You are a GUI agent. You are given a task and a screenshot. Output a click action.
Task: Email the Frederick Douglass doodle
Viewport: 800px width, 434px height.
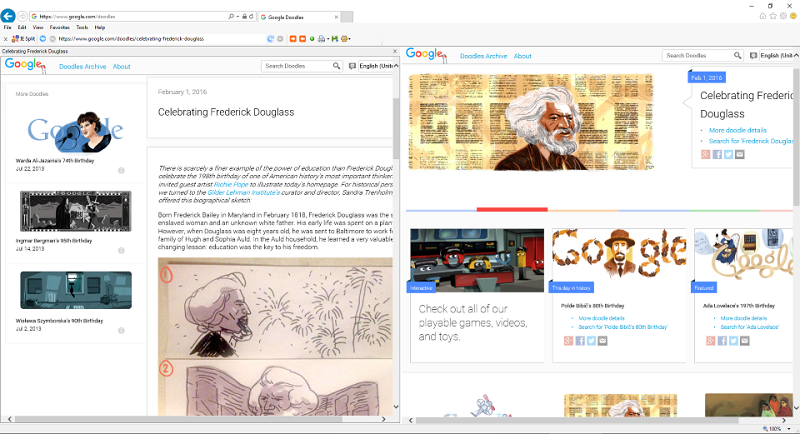tap(740, 155)
